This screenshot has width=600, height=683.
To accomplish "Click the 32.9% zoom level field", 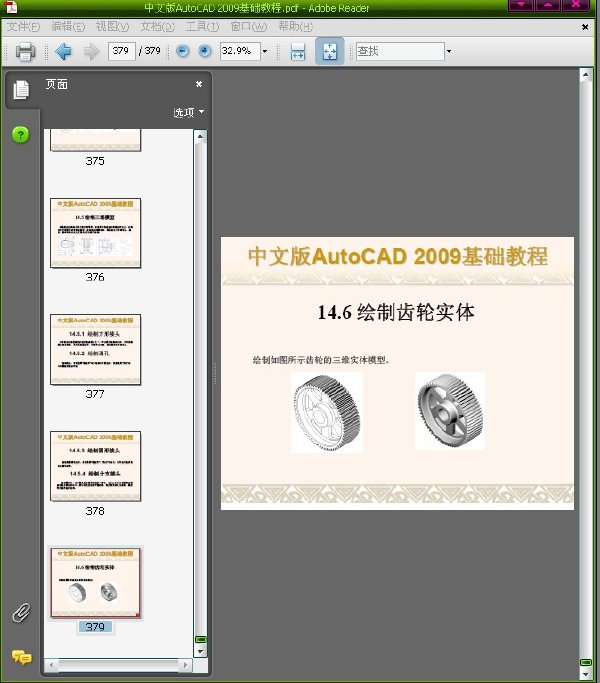I will point(240,51).
